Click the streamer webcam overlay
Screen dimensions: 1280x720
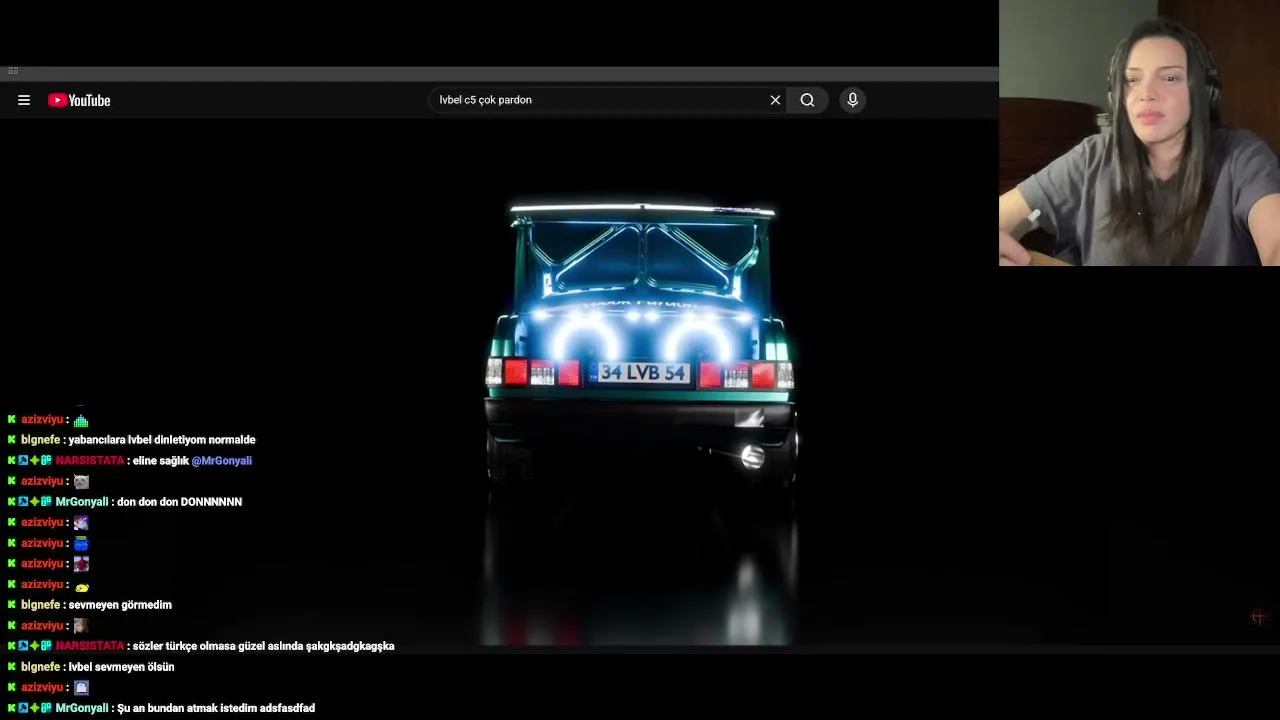1139,133
